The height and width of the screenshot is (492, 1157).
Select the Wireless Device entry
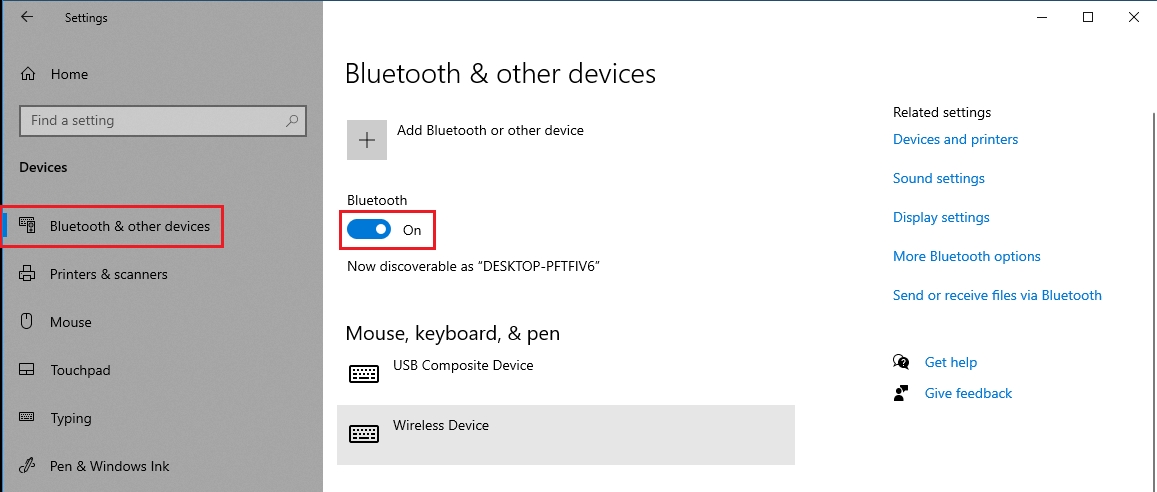(565, 434)
